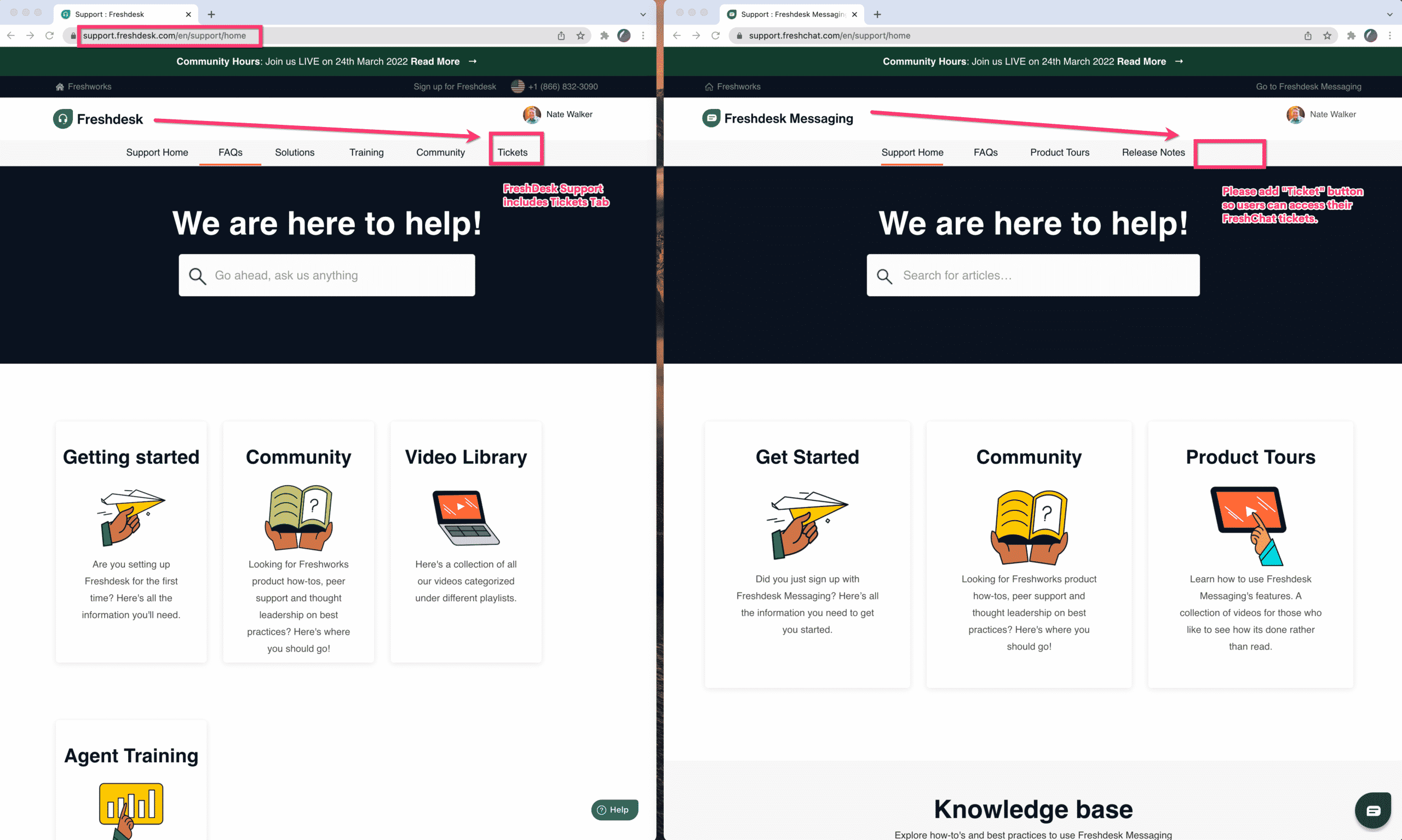Click back arrow in Freshdesk Messaging window
The image size is (1402, 840).
[677, 36]
